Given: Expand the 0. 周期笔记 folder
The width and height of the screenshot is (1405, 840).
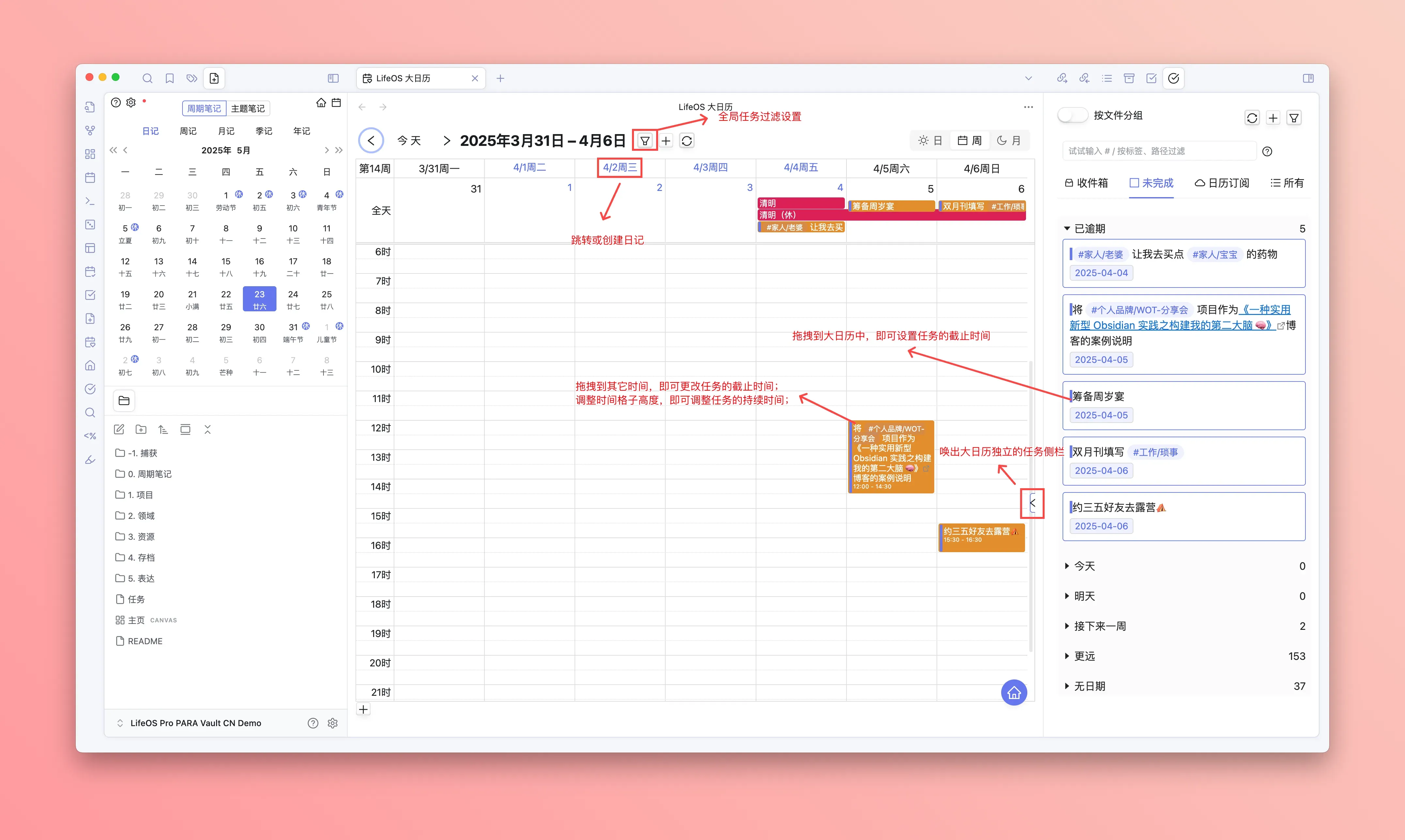Looking at the screenshot, I should [144, 474].
